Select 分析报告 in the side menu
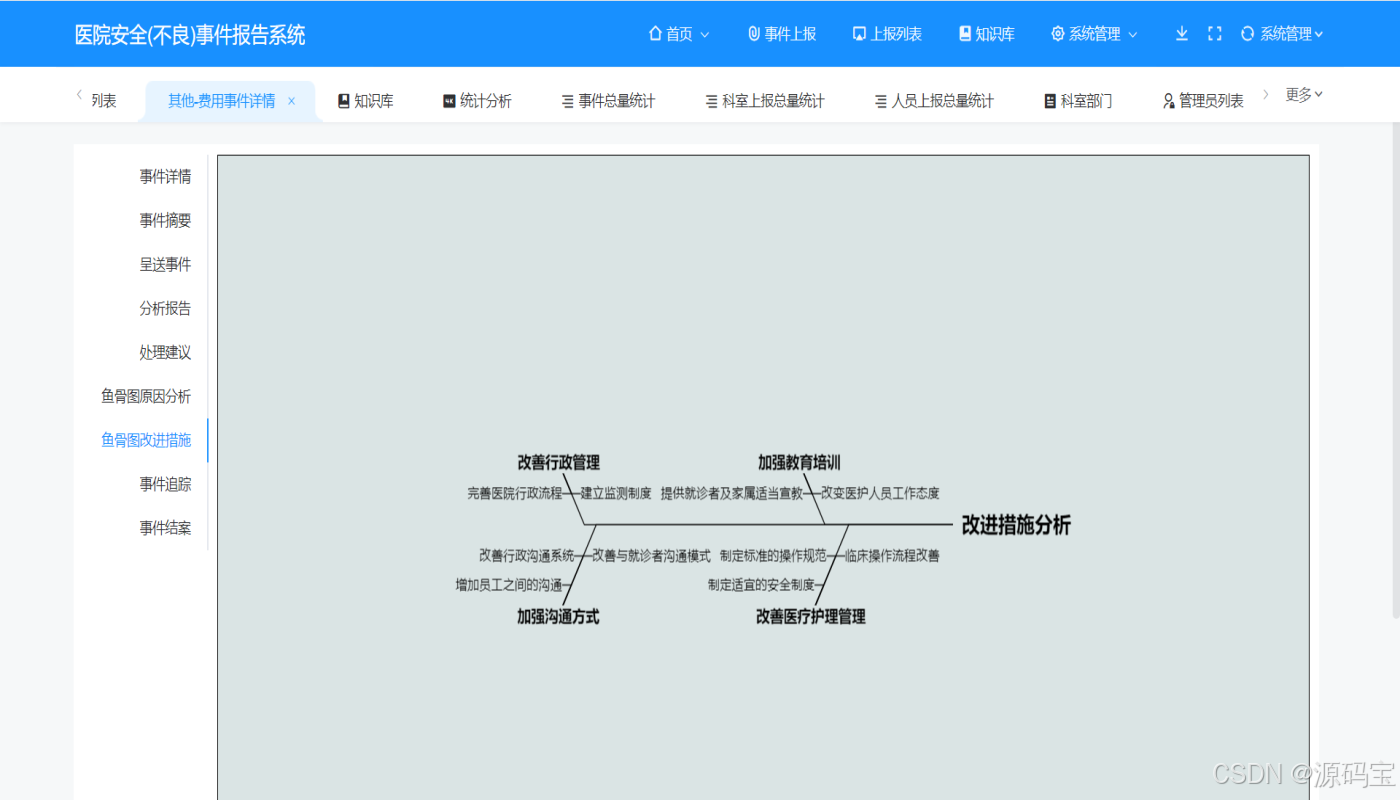1400x800 pixels. coord(165,309)
